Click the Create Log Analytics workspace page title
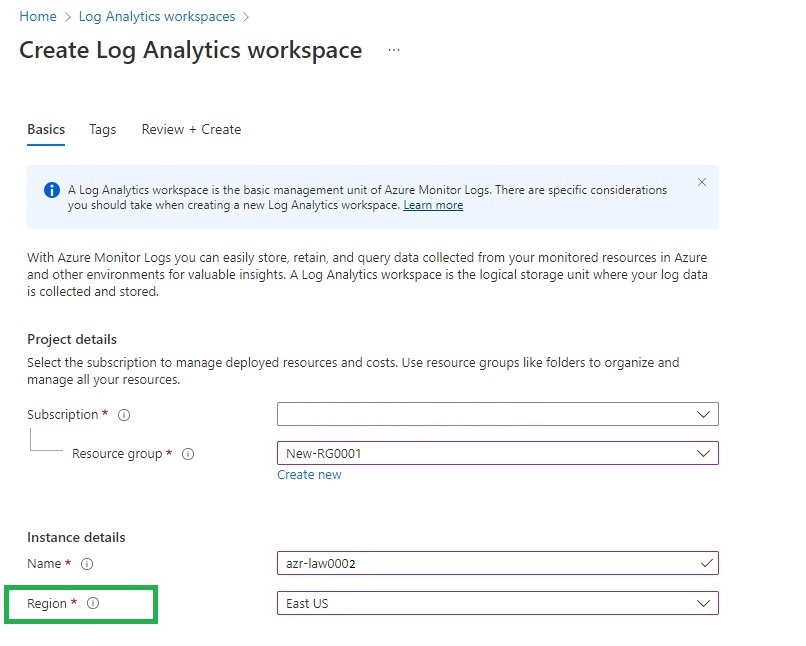This screenshot has width=806, height=646. 191,50
